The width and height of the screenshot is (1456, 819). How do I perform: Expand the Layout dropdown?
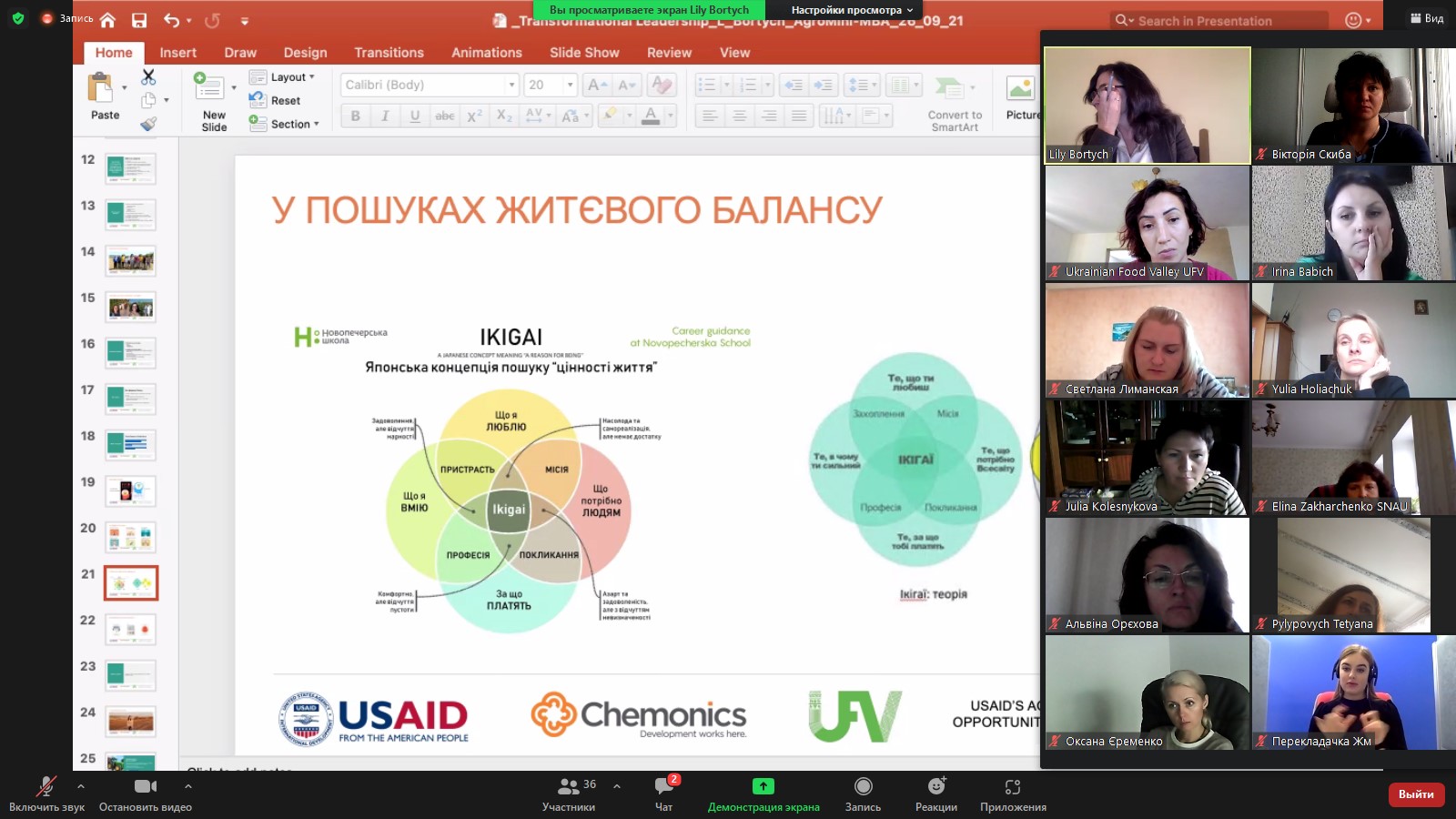(x=292, y=77)
